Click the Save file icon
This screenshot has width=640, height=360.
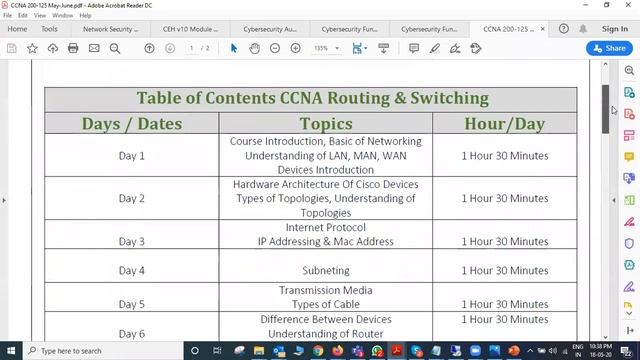coord(12,48)
